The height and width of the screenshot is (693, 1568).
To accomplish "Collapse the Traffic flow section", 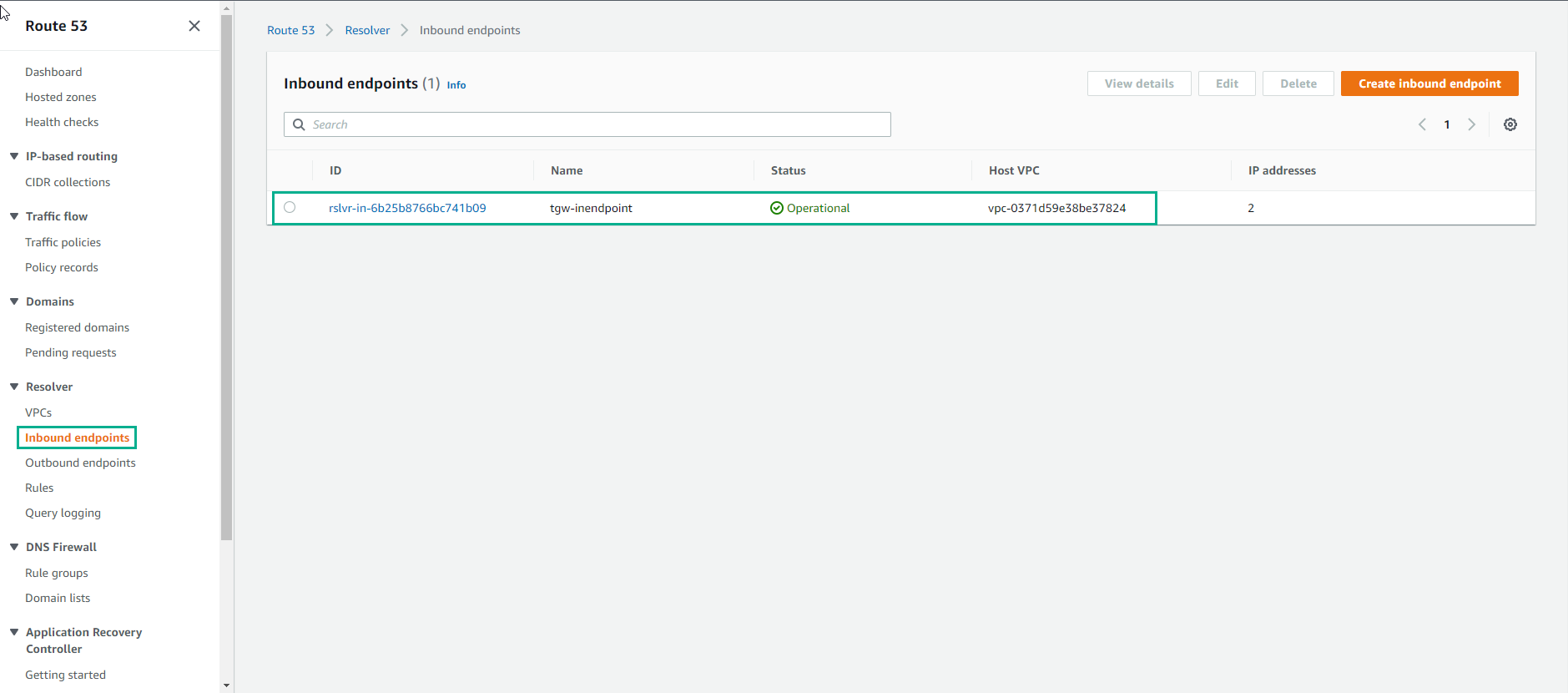I will [14, 216].
